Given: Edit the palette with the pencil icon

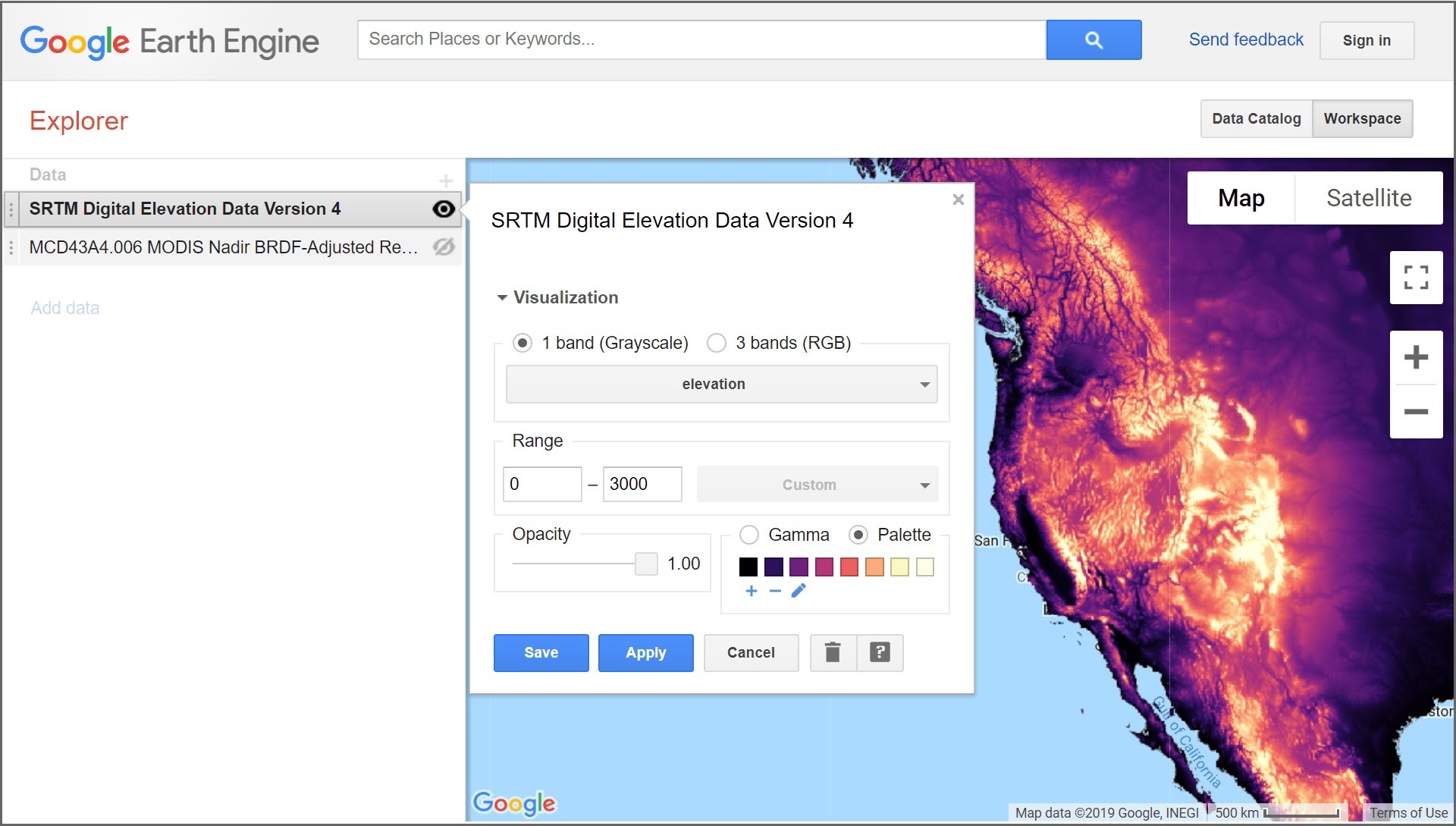Looking at the screenshot, I should (x=799, y=590).
